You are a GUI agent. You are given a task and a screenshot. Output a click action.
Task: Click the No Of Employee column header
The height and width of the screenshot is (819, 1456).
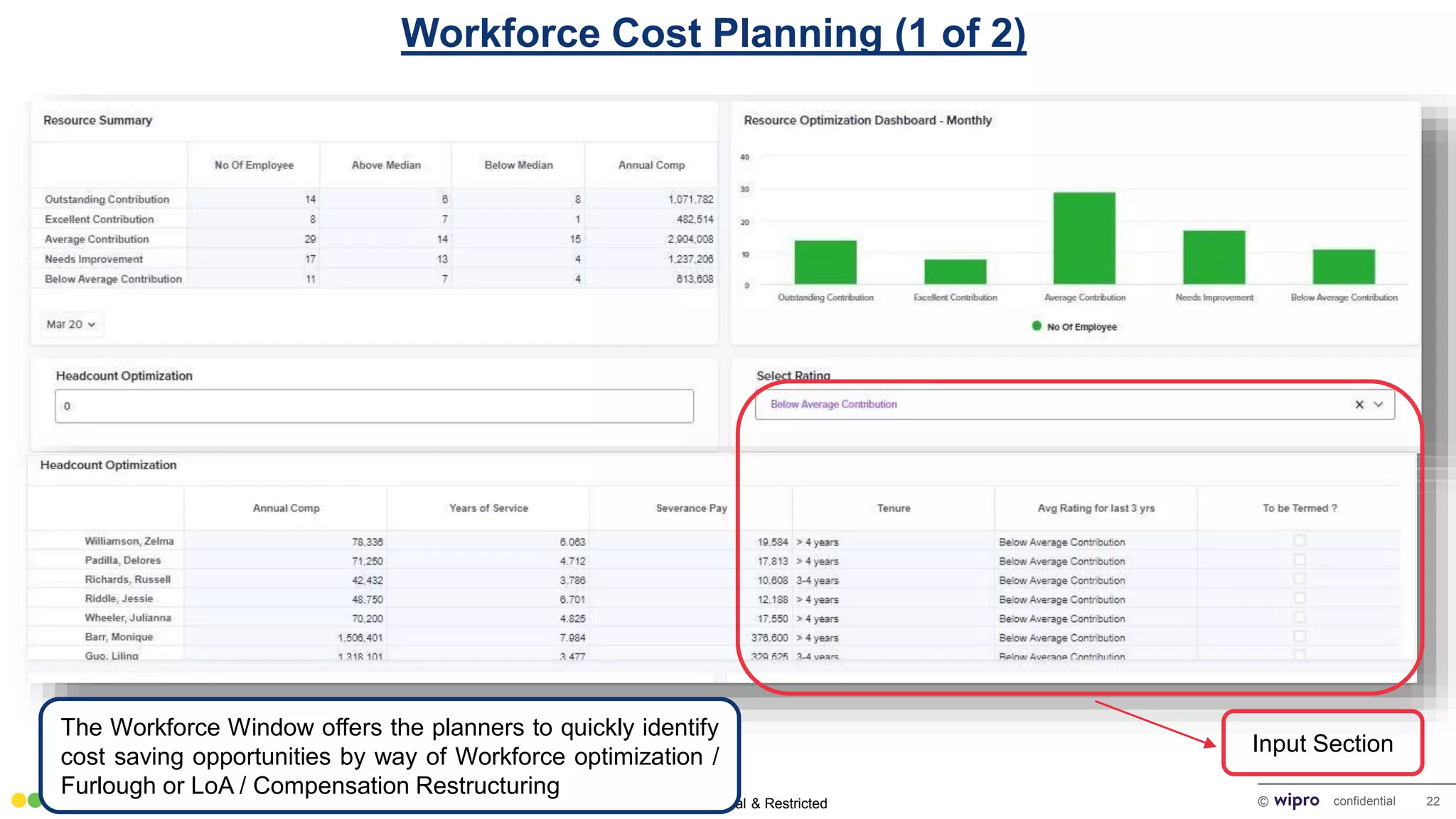coord(254,165)
